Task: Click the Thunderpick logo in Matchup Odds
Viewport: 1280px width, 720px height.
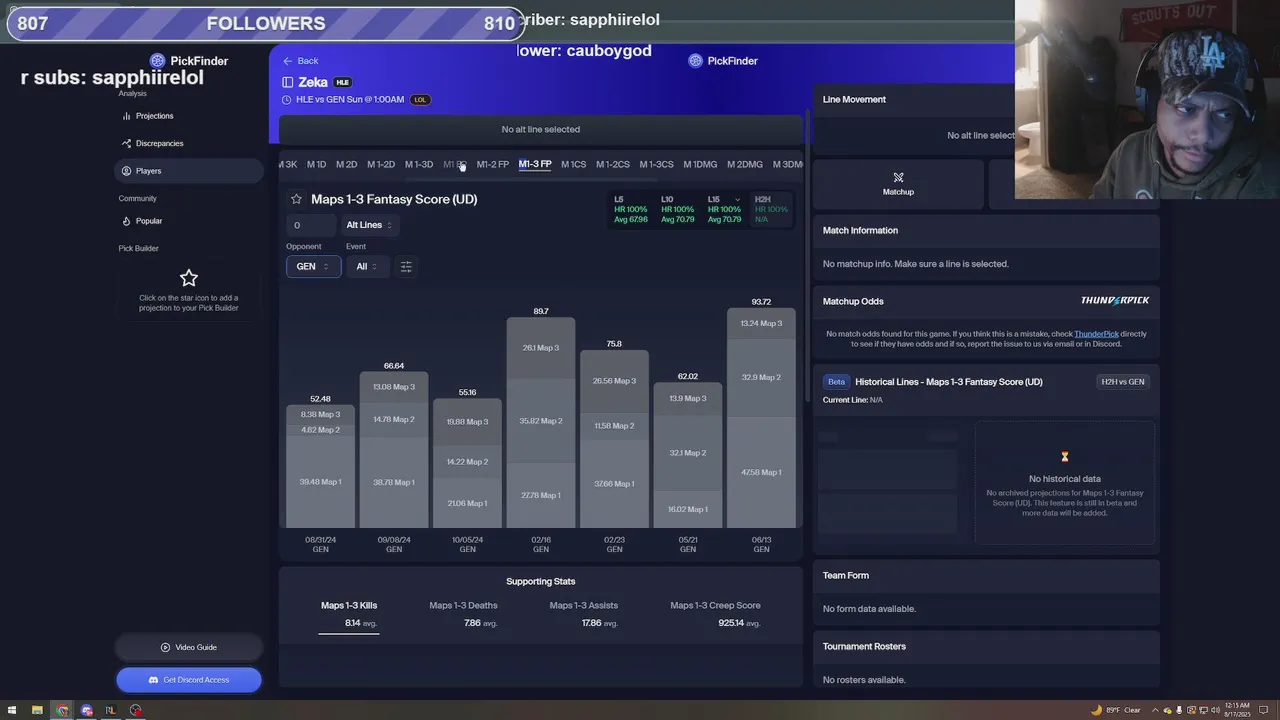Action: coord(1114,301)
